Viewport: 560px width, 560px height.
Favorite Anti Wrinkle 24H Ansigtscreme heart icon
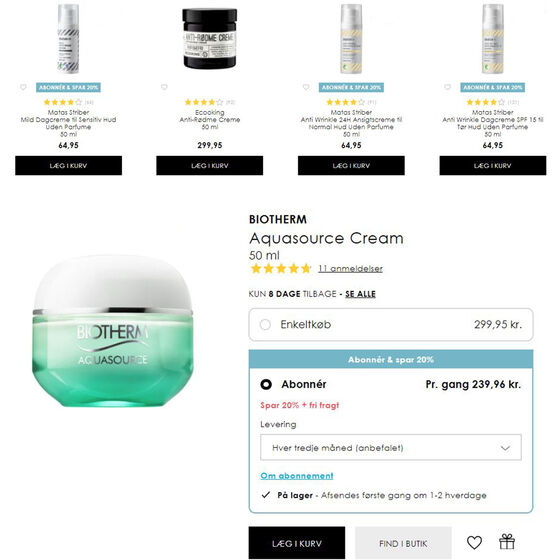[x=306, y=87]
